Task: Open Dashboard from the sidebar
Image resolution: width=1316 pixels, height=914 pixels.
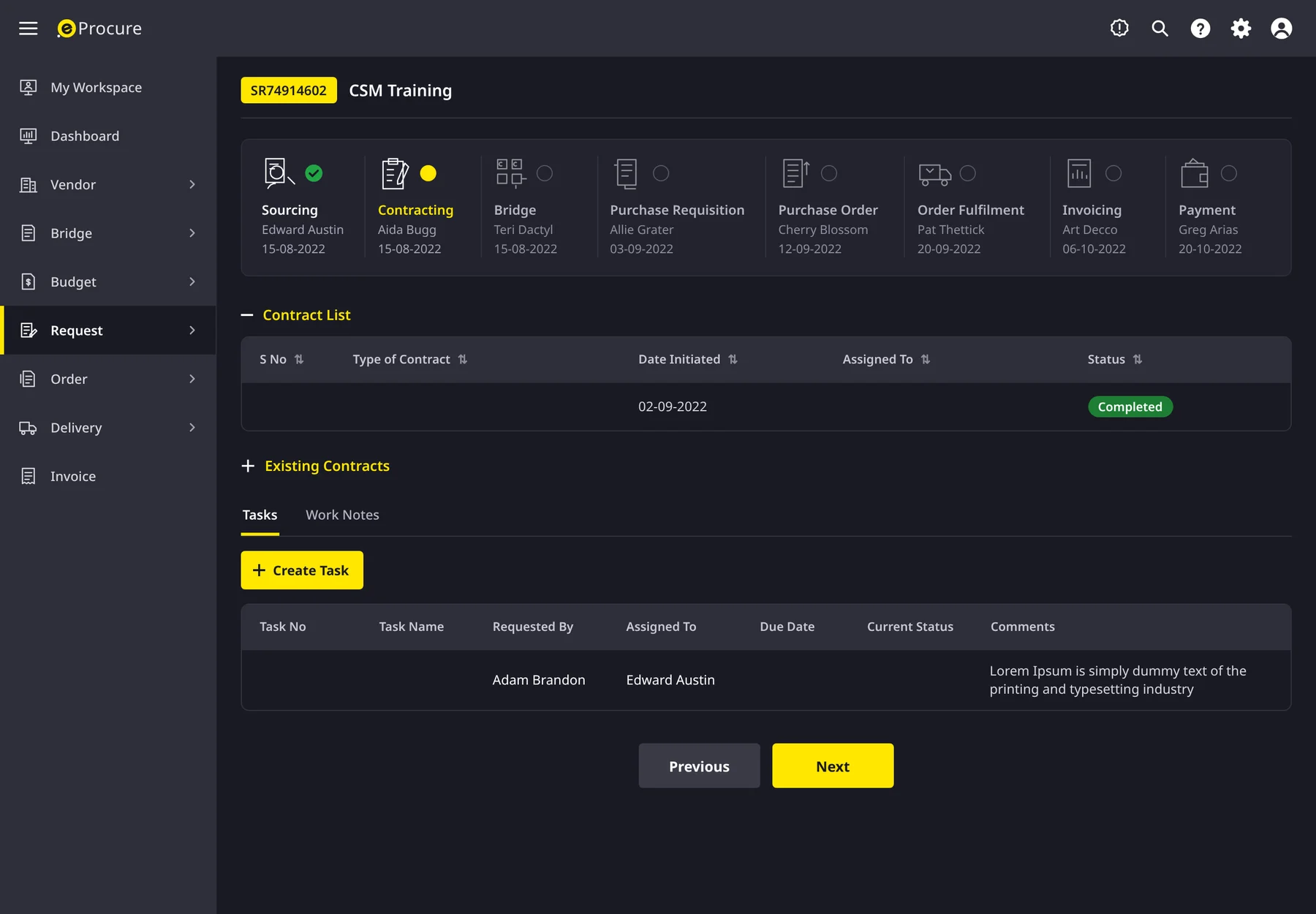Action: pos(84,136)
